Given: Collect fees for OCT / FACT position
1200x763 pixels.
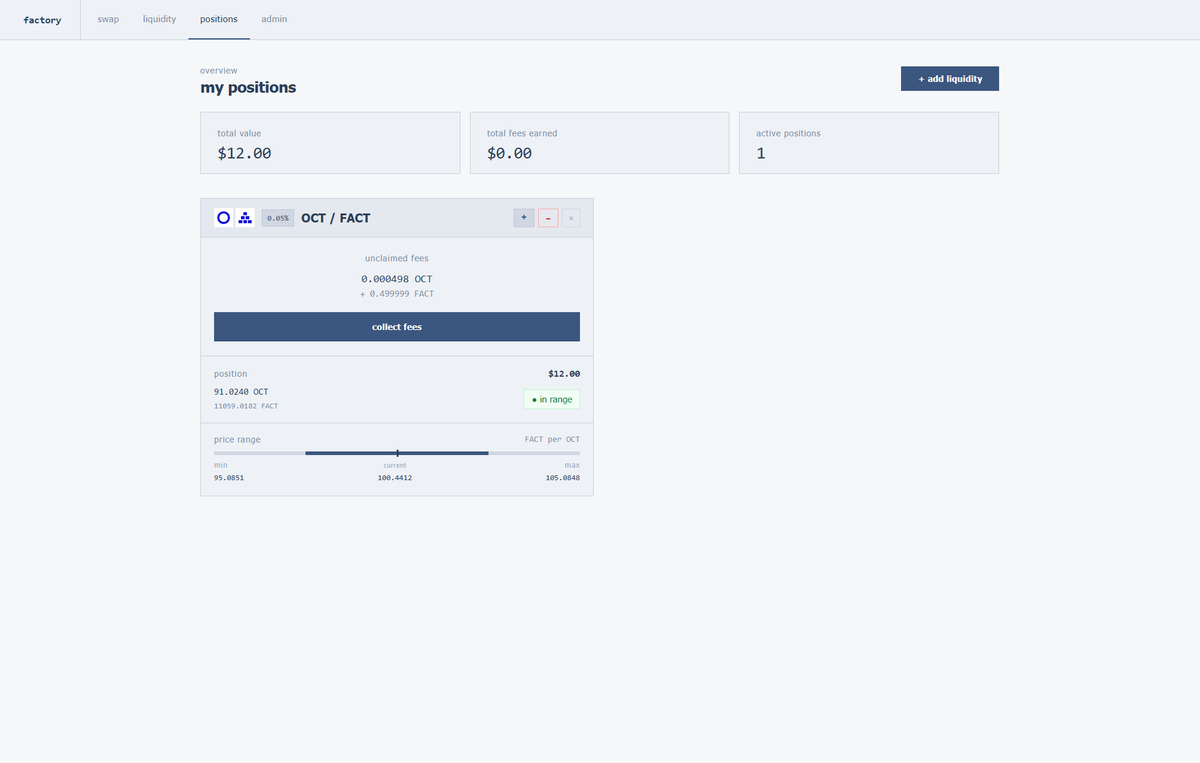Looking at the screenshot, I should 397,327.
